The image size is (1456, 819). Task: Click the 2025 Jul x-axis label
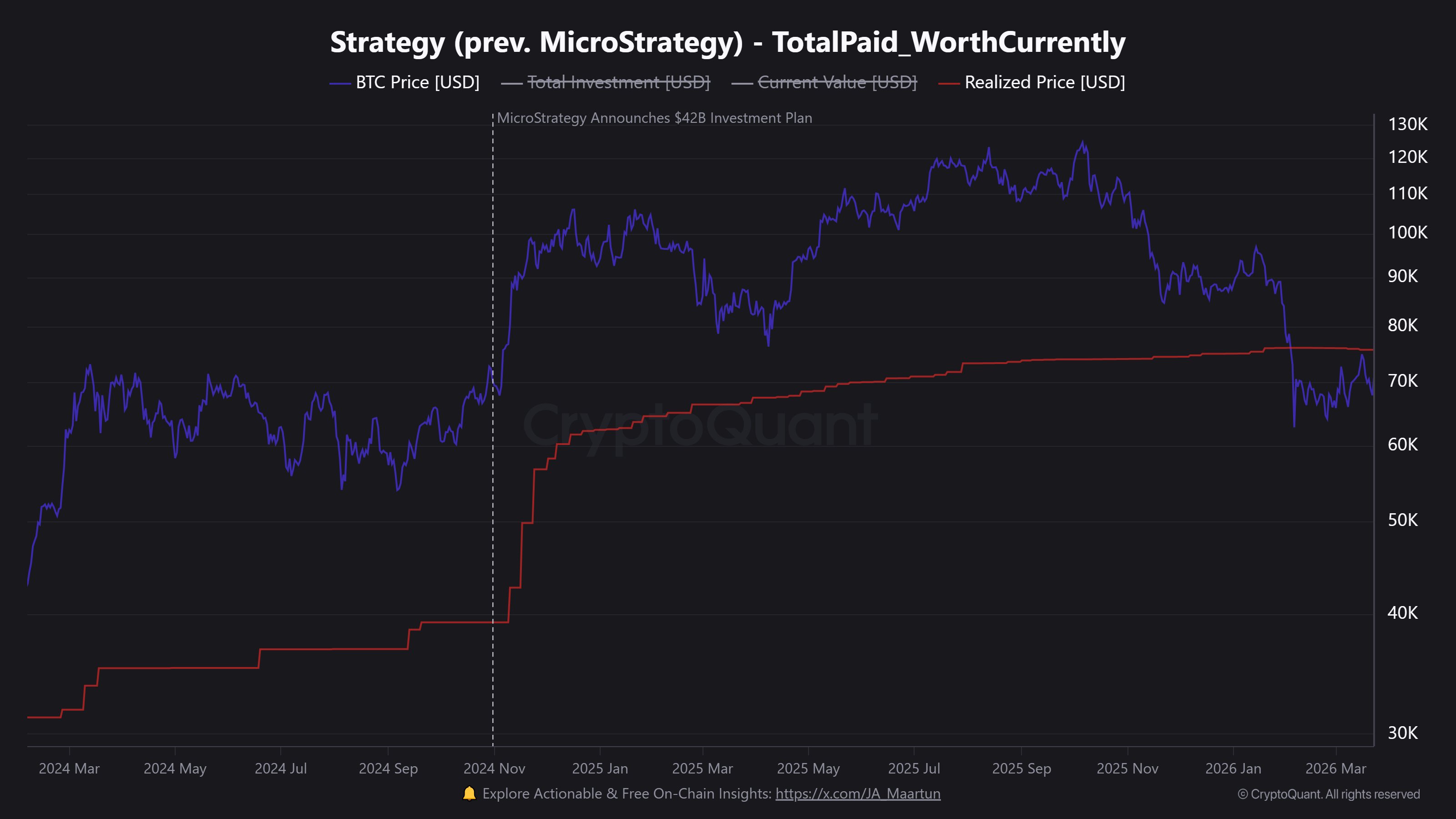(914, 768)
